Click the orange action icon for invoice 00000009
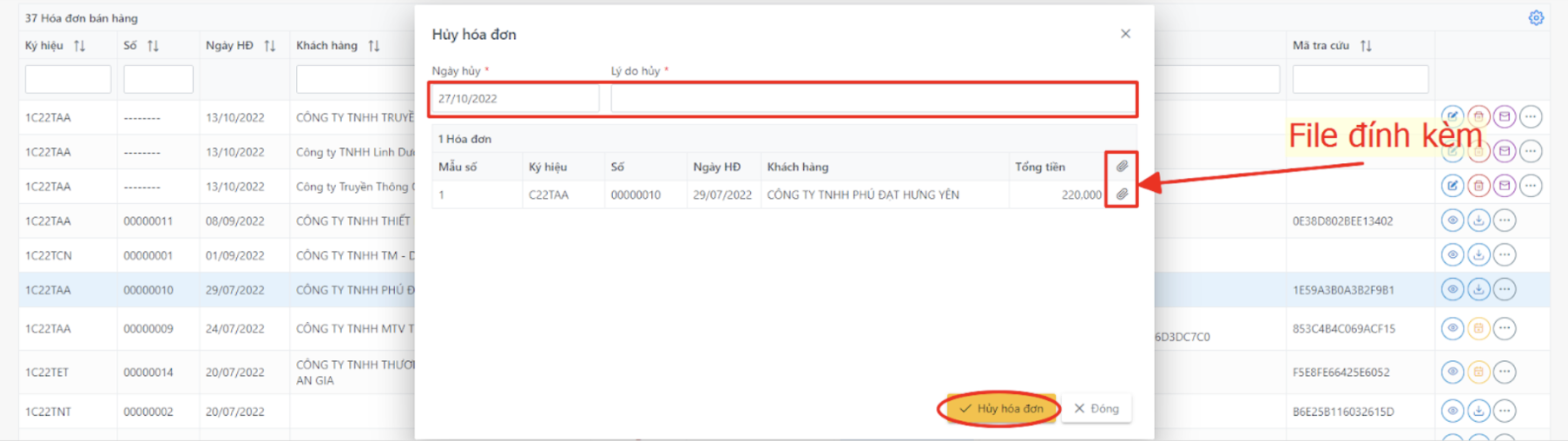This screenshot has height=441, width=1568. pyautogui.click(x=1479, y=328)
